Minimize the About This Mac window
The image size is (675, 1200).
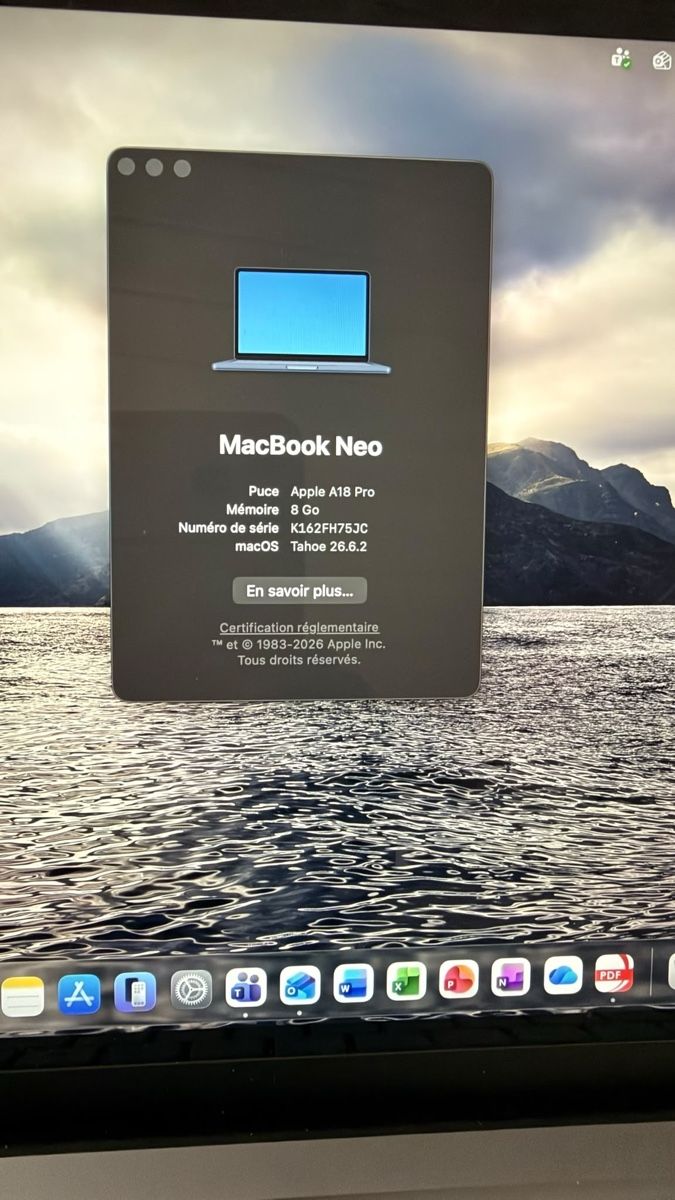coord(154,167)
